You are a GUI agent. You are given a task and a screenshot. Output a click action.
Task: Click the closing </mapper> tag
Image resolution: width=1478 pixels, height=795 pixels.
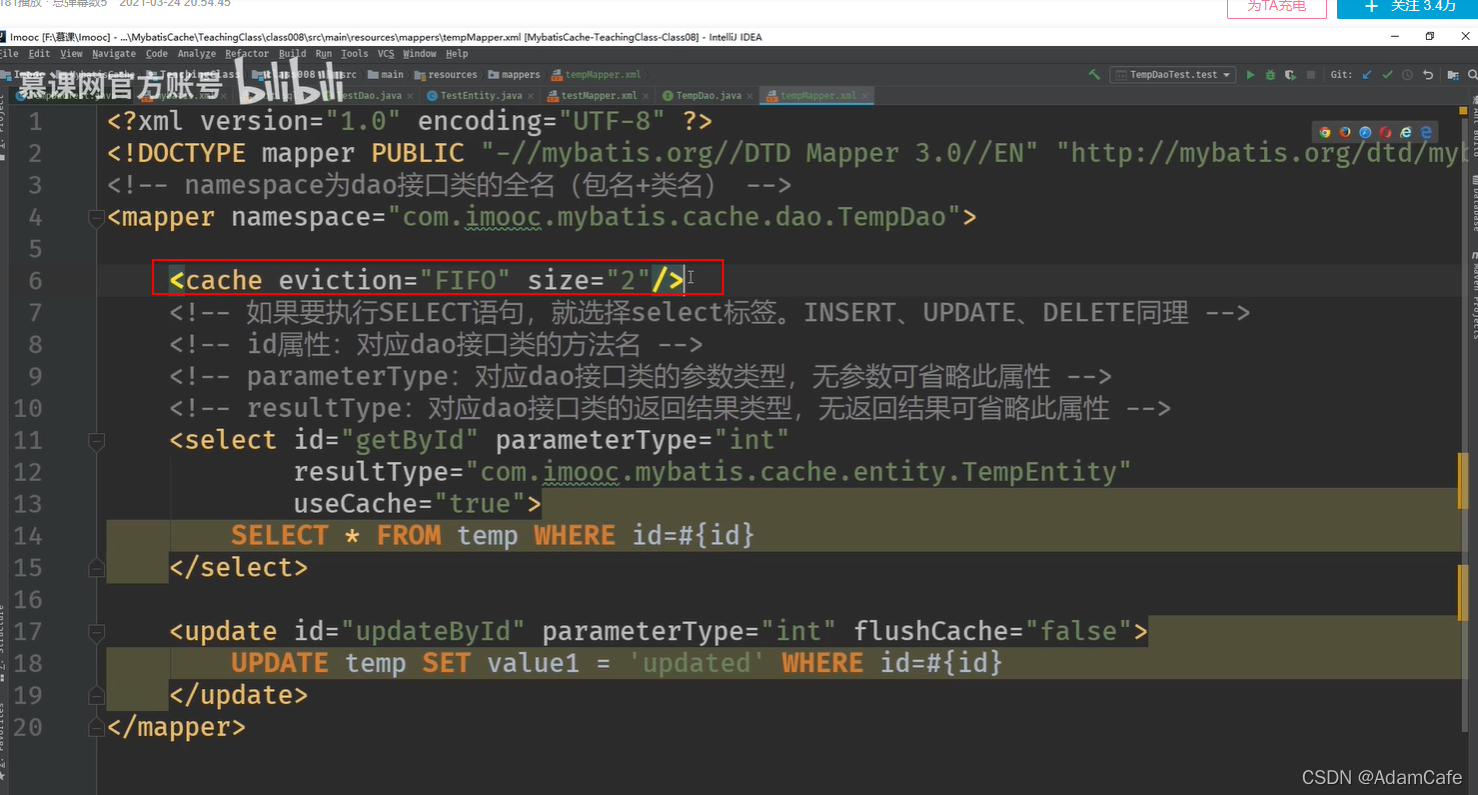pos(176,727)
